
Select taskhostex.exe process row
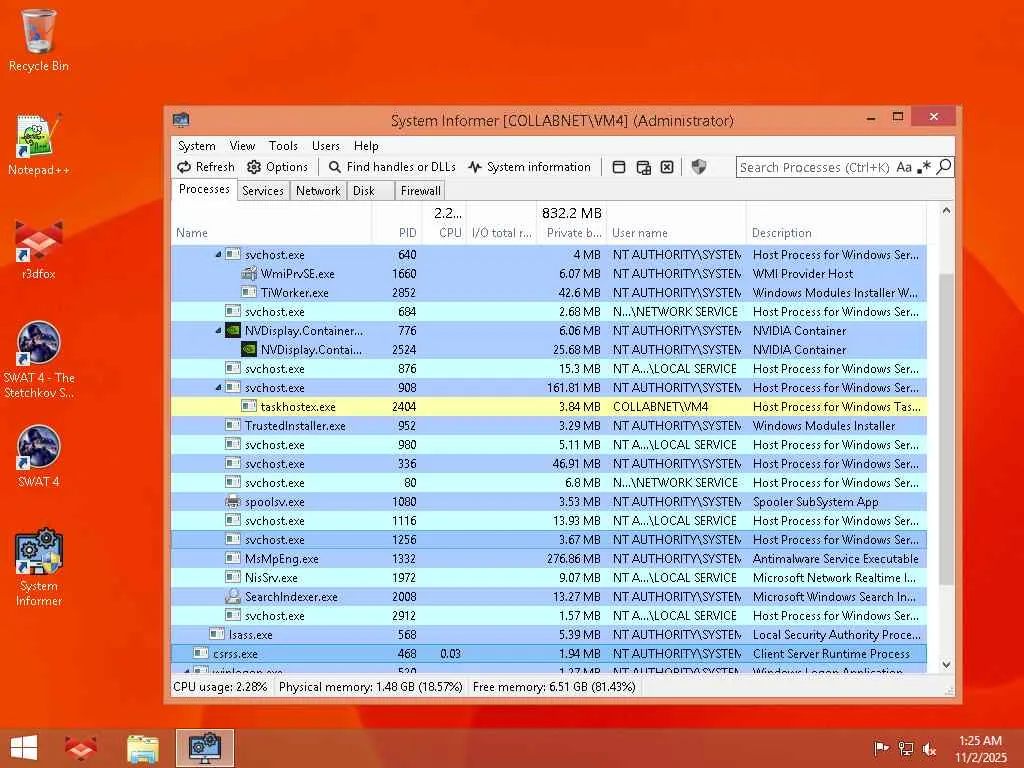coord(549,406)
